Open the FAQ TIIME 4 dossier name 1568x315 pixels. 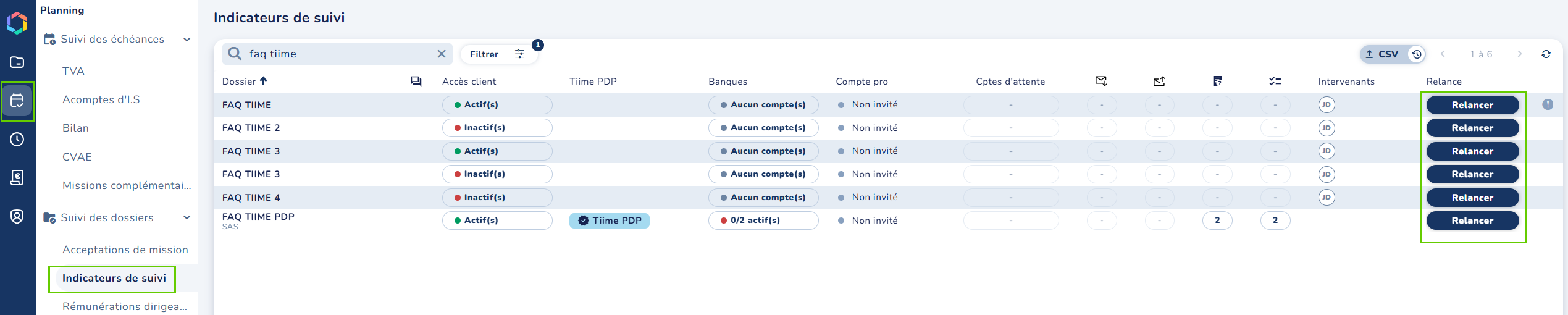(251, 198)
